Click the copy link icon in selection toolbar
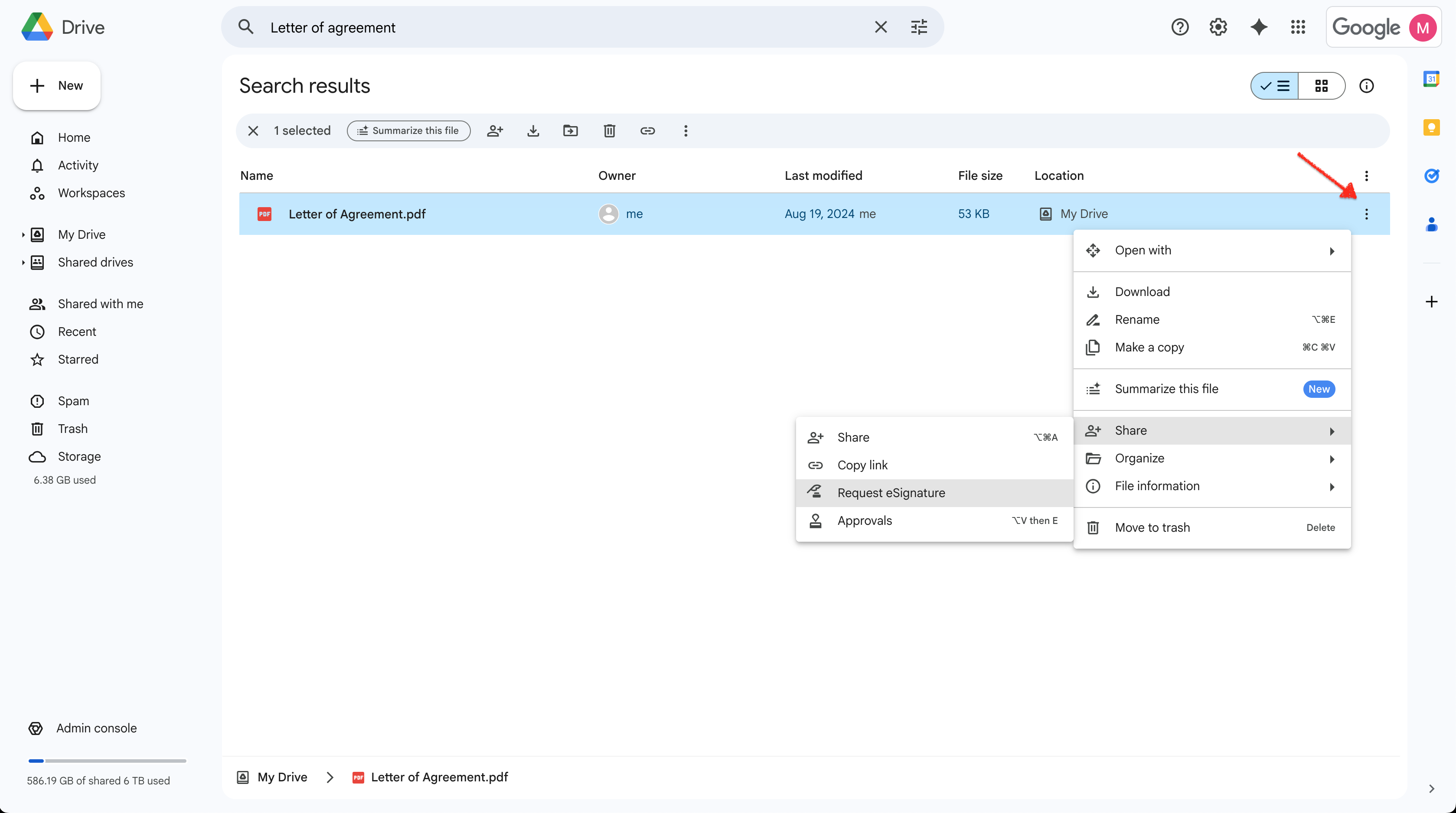The height and width of the screenshot is (813, 1456). point(647,131)
